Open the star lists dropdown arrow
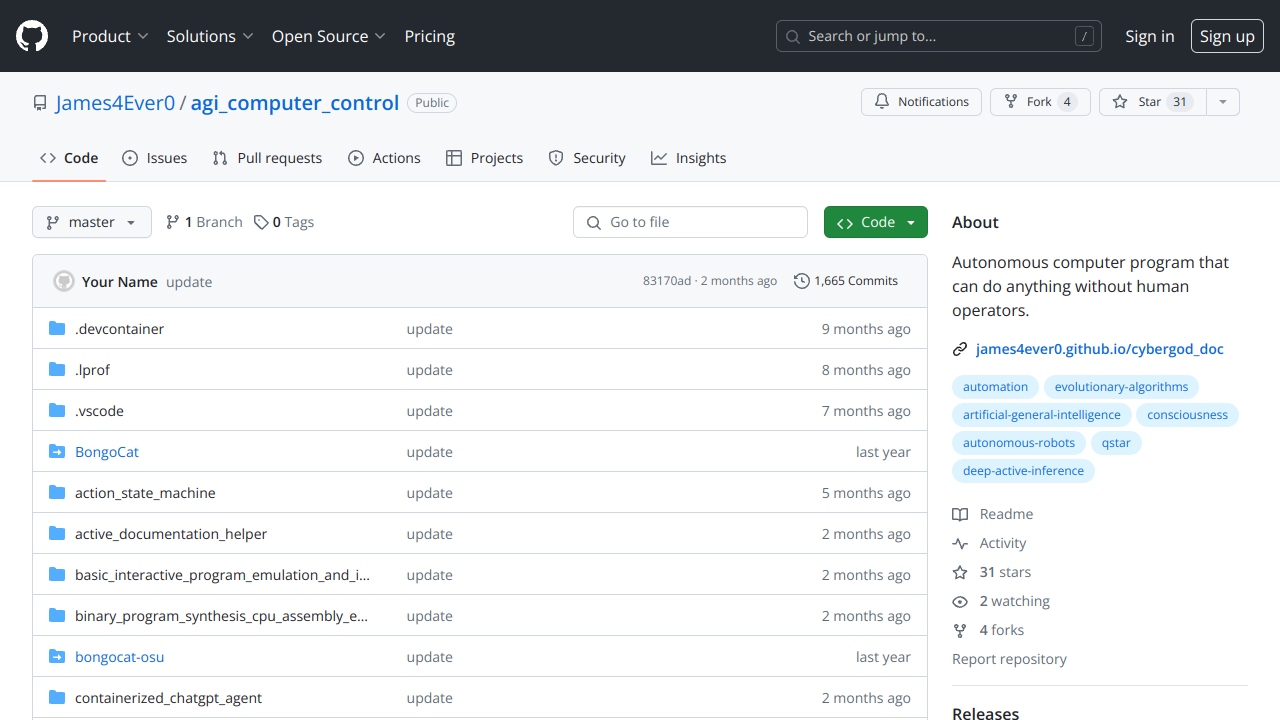Viewport: 1280px width, 720px height. pos(1222,102)
